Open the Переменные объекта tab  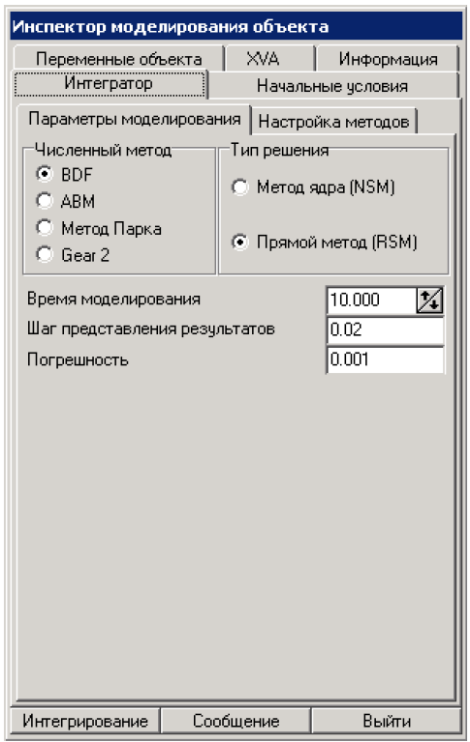click(119, 59)
